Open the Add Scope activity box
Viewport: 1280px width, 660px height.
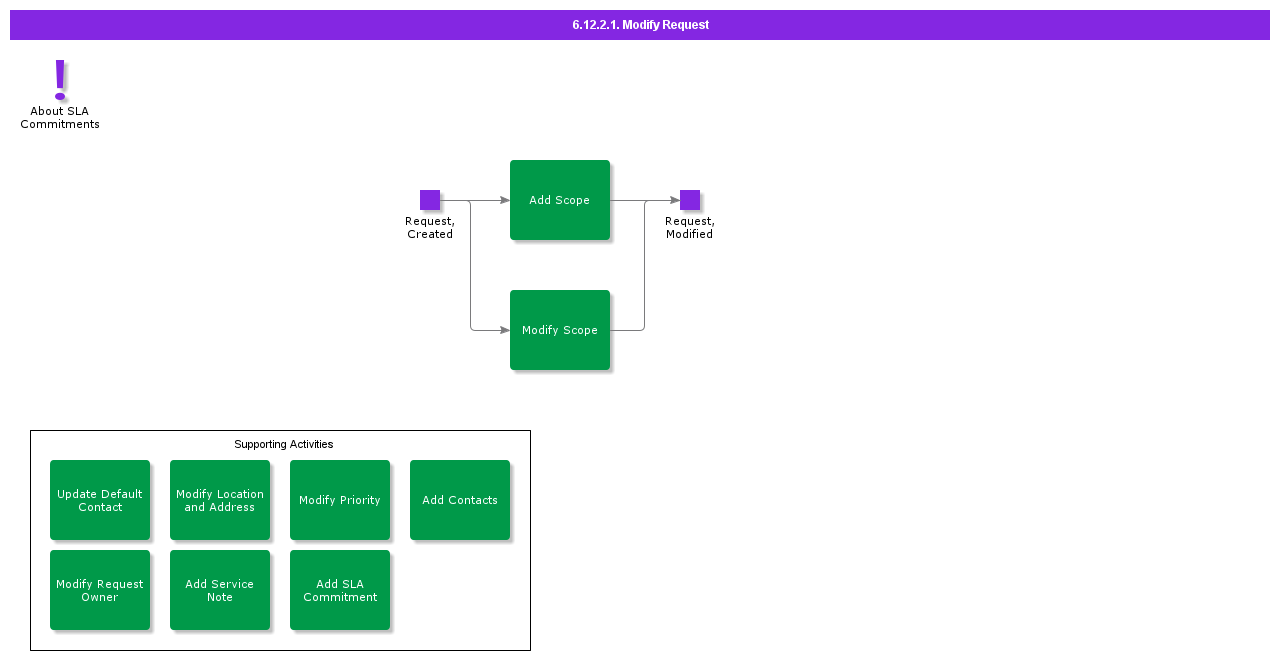click(x=560, y=200)
